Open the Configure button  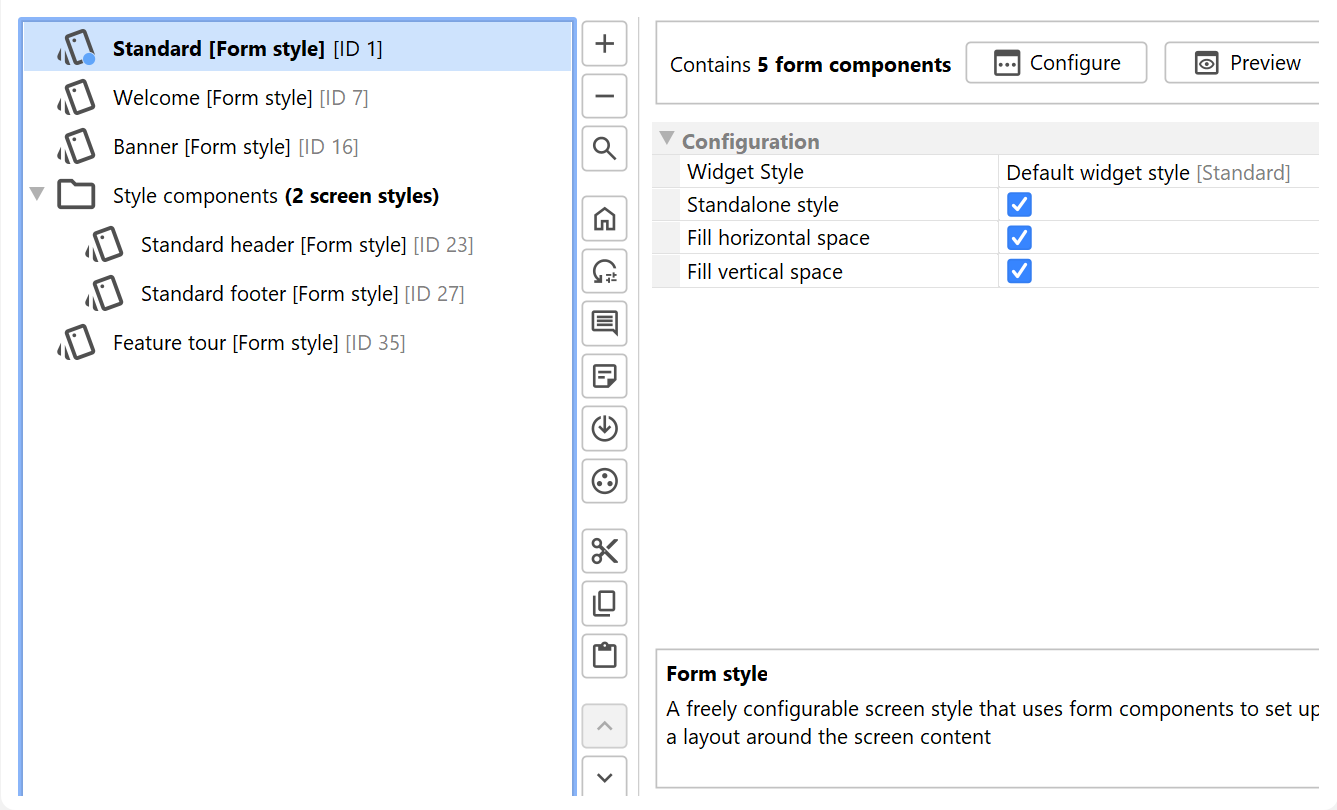[x=1056, y=63]
